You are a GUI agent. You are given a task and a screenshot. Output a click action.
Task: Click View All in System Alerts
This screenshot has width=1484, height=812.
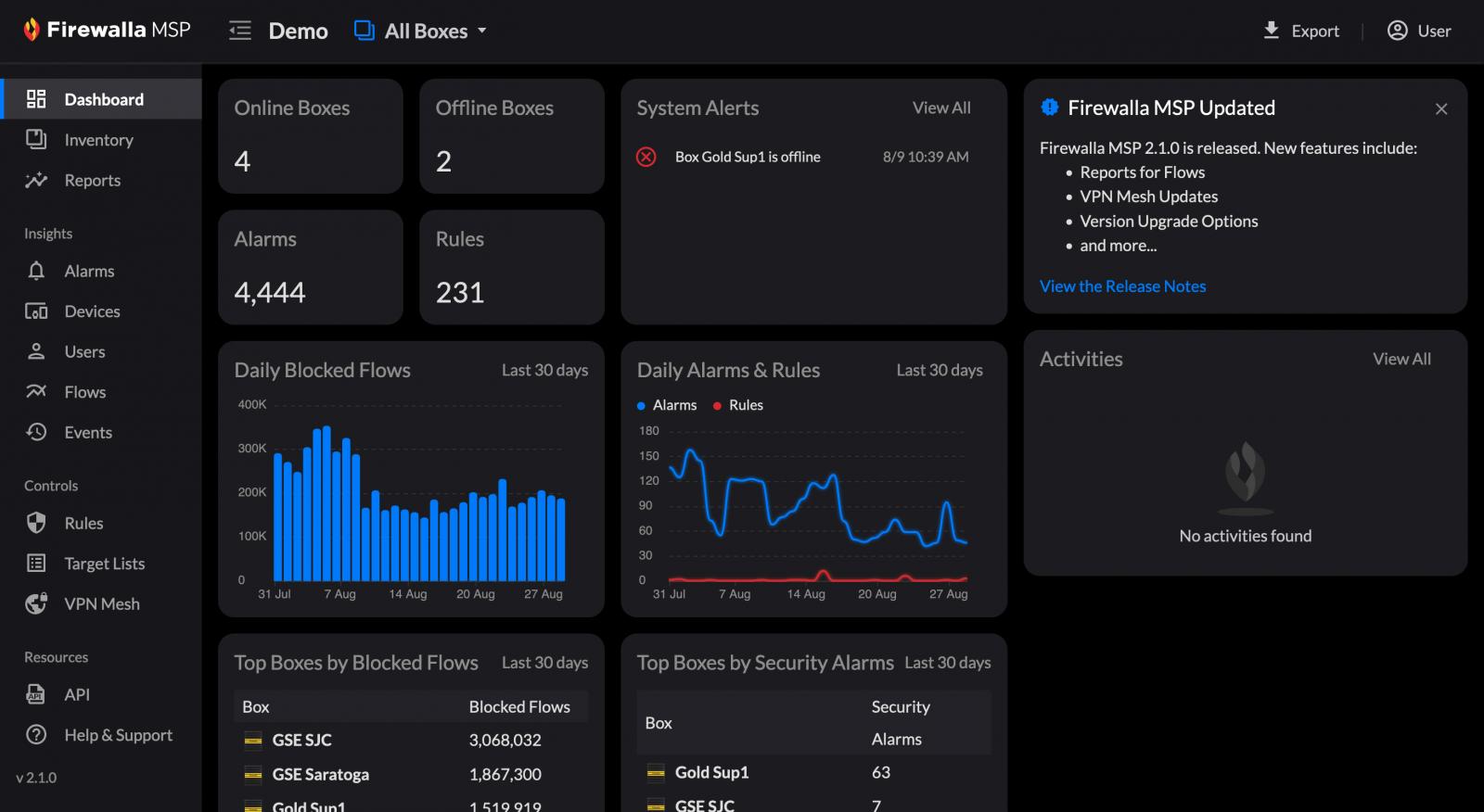941,108
